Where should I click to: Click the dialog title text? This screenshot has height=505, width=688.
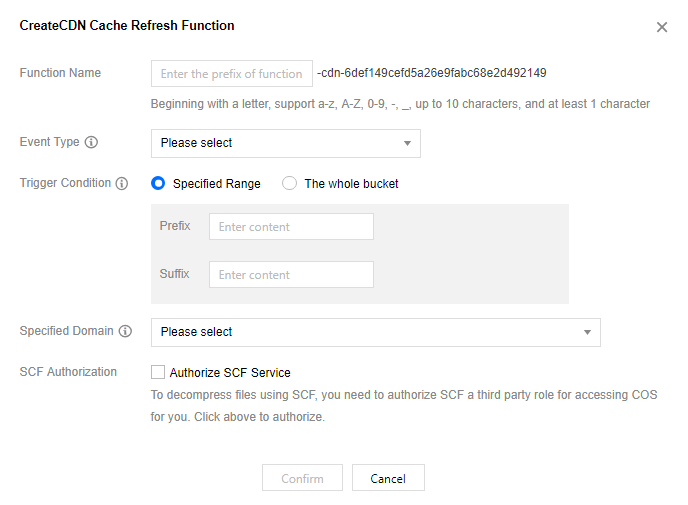pyautogui.click(x=127, y=25)
